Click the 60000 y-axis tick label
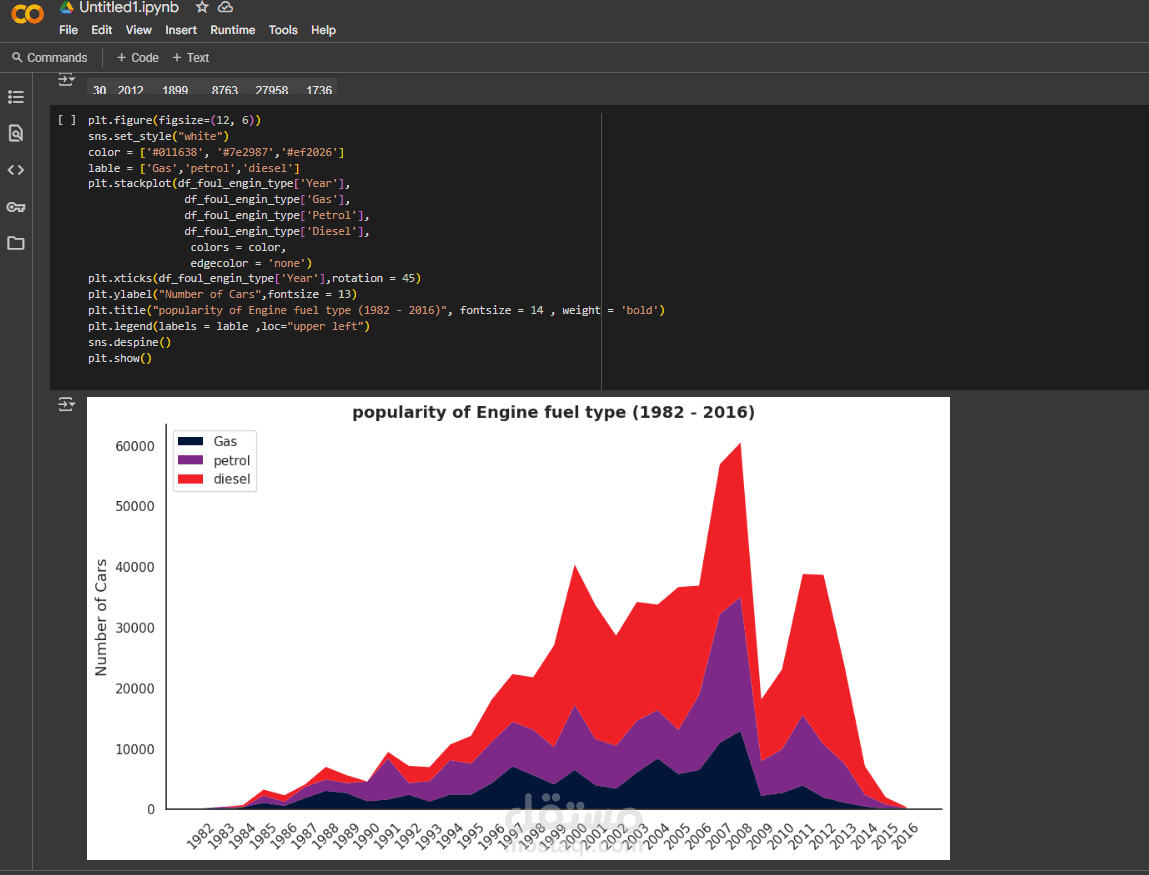 pos(135,446)
